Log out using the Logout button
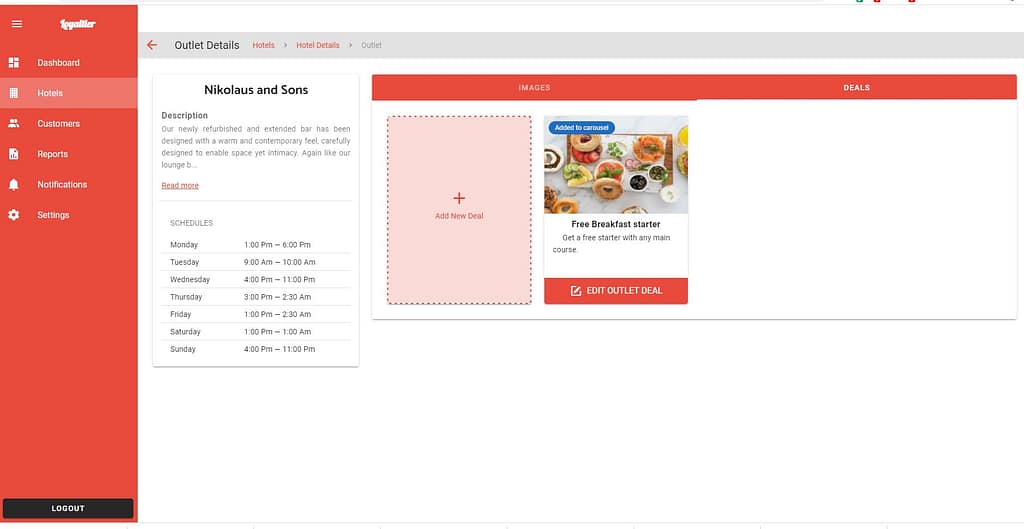This screenshot has width=1024, height=529. point(68,508)
